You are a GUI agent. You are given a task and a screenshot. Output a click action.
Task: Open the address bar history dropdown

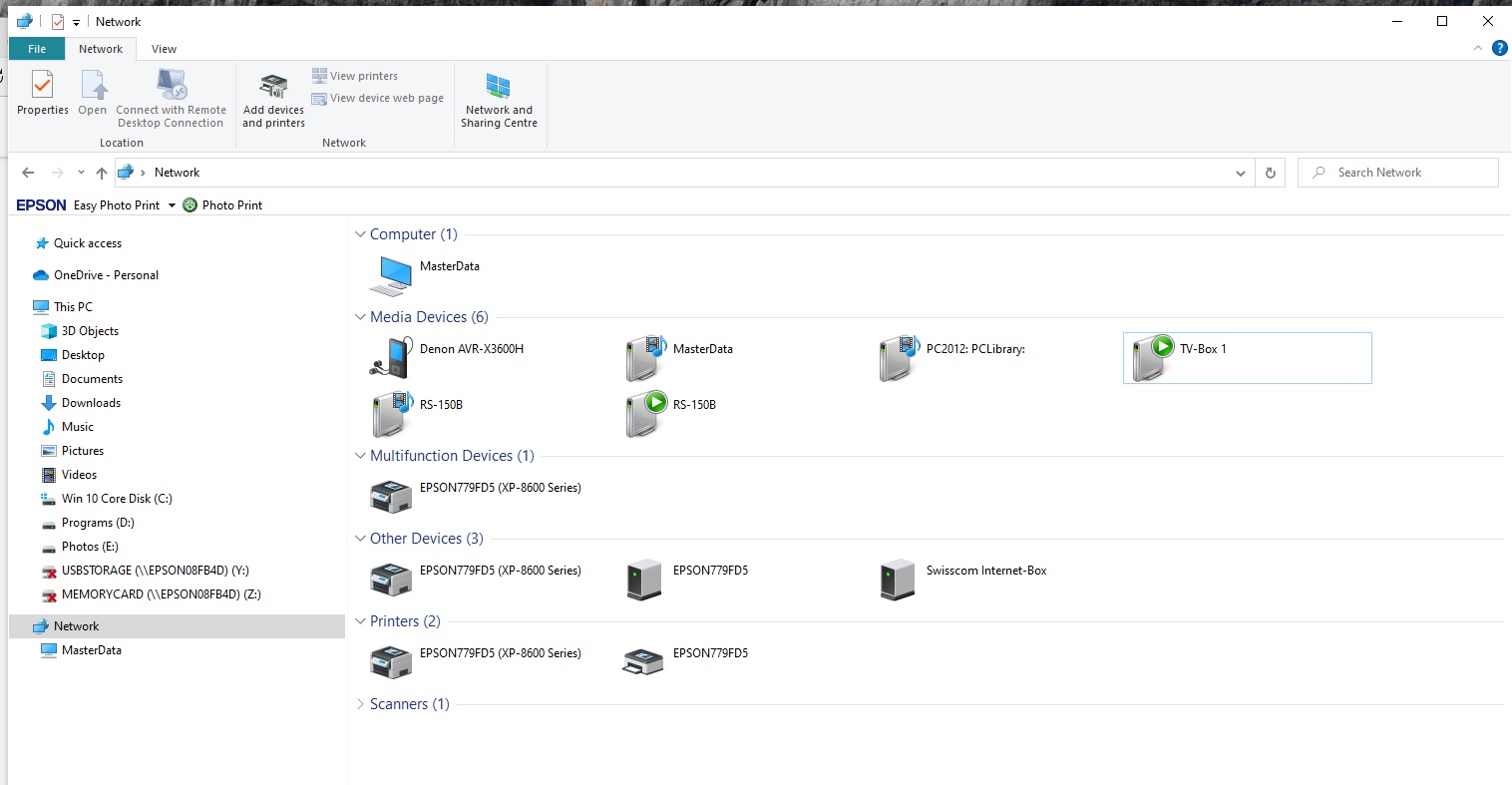(1240, 173)
